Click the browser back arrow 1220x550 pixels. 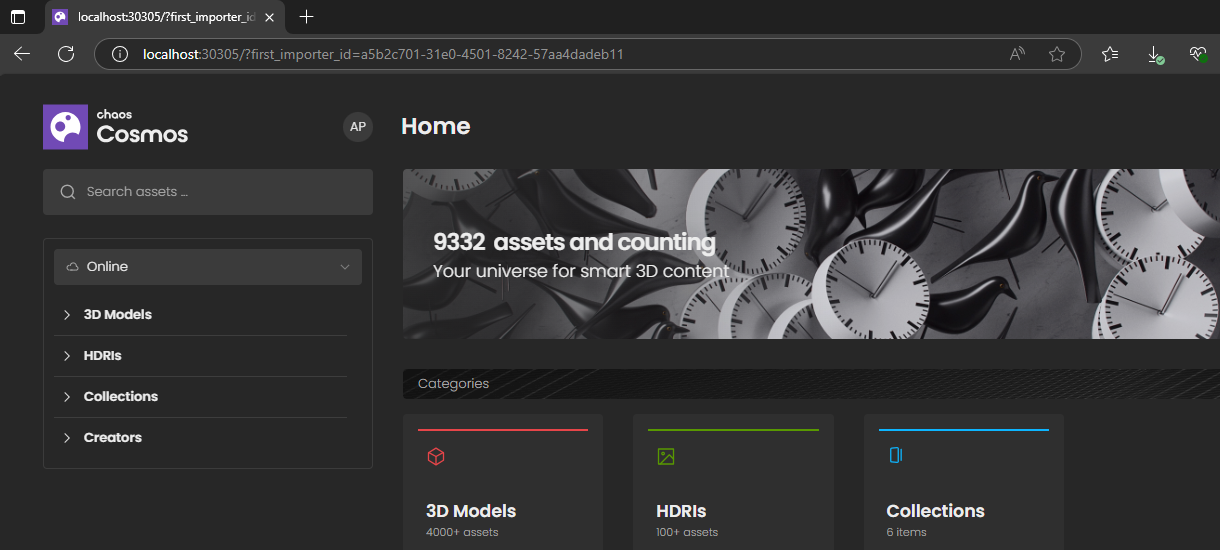[x=22, y=54]
